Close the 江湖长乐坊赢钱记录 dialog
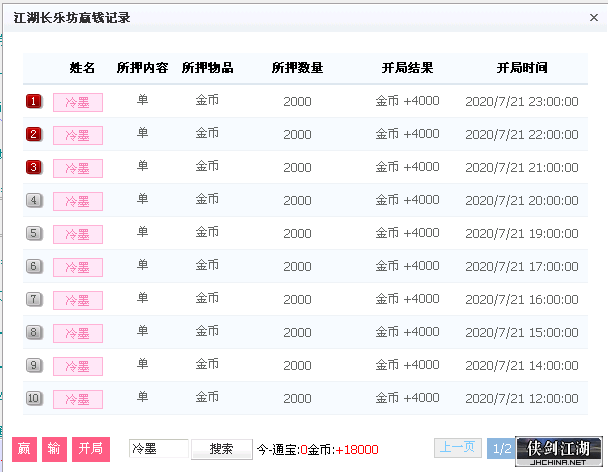The image size is (608, 472). (594, 17)
